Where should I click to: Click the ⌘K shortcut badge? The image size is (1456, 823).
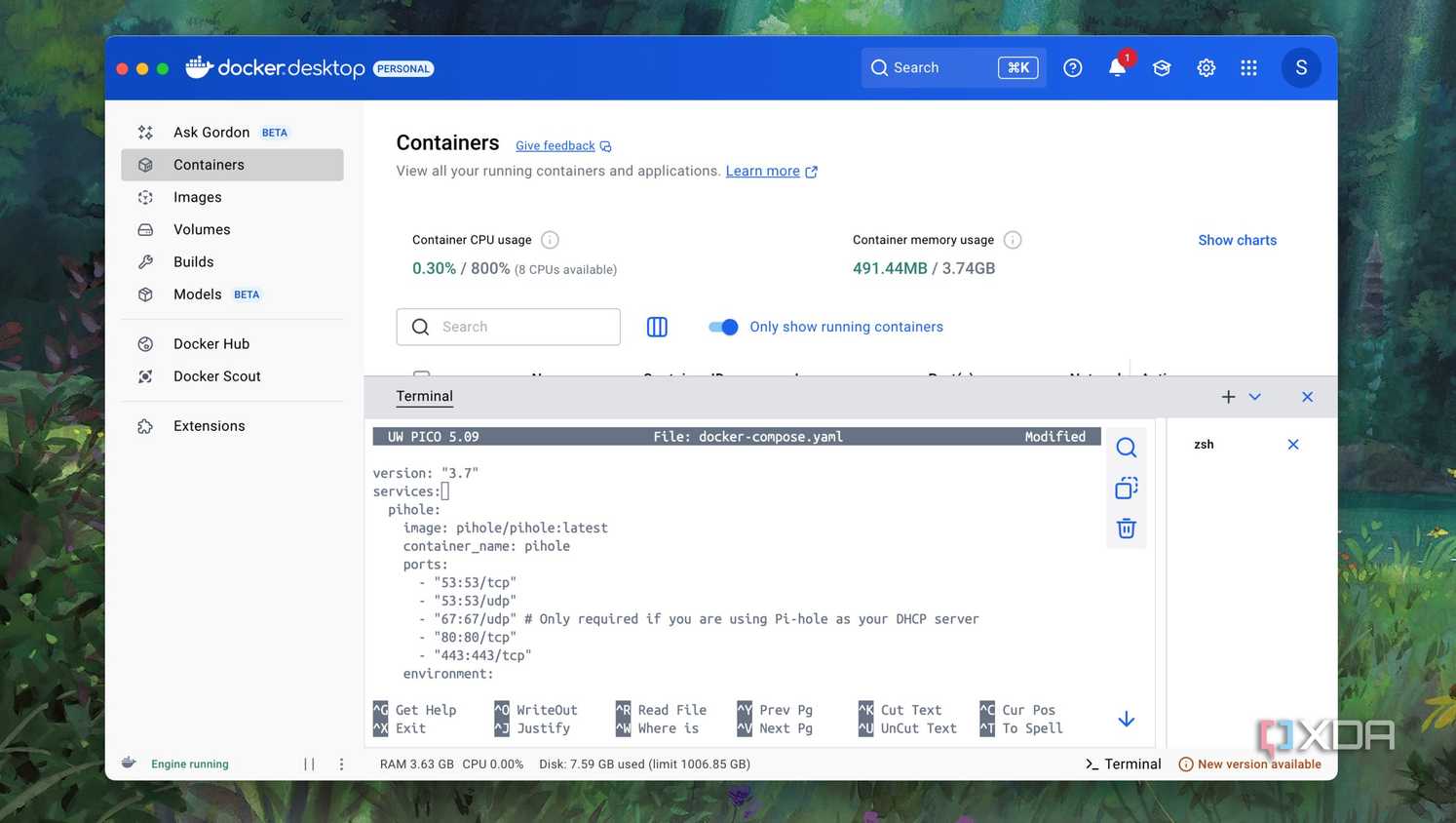tap(1017, 67)
